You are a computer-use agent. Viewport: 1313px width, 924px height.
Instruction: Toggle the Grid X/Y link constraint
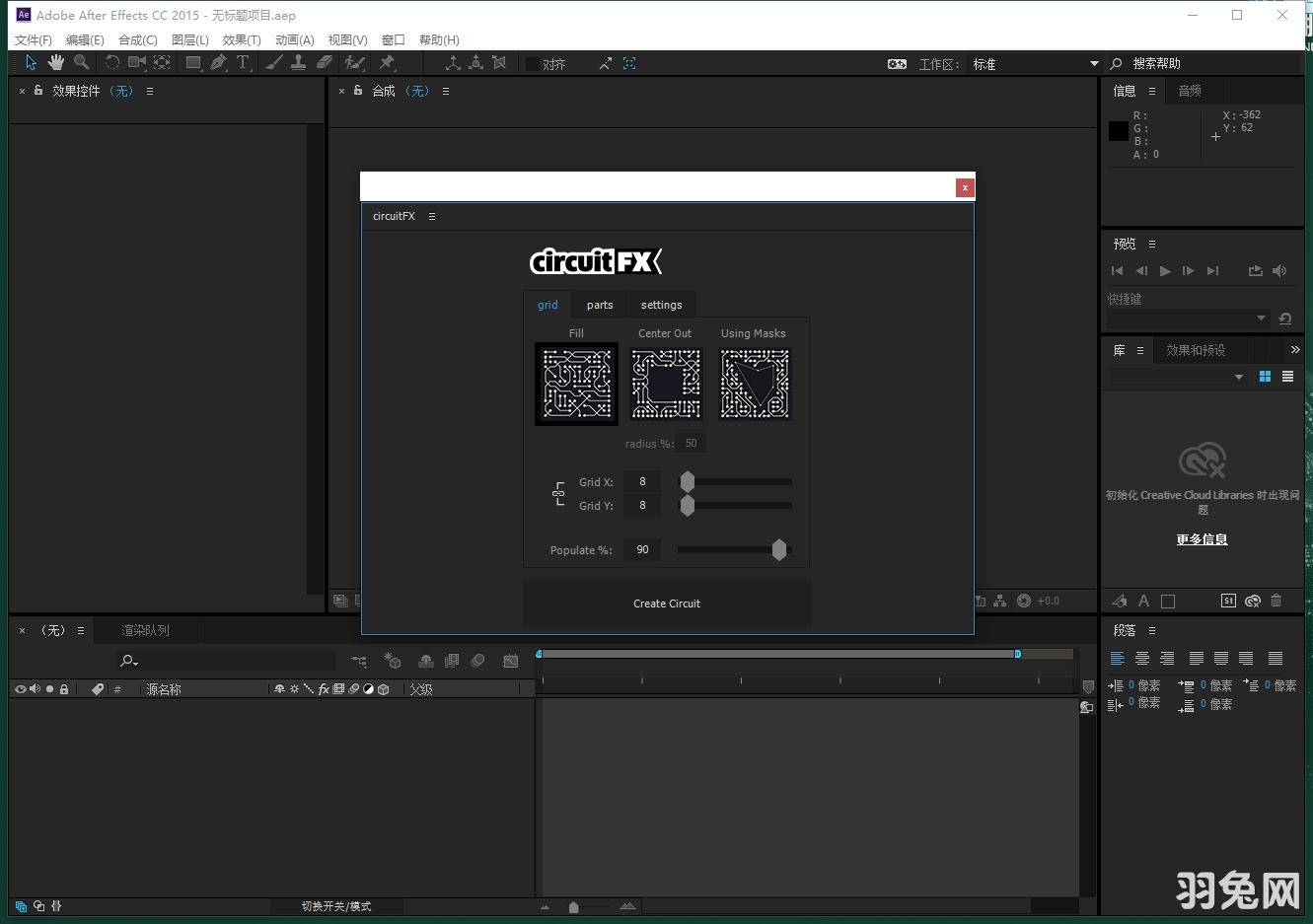tap(558, 494)
